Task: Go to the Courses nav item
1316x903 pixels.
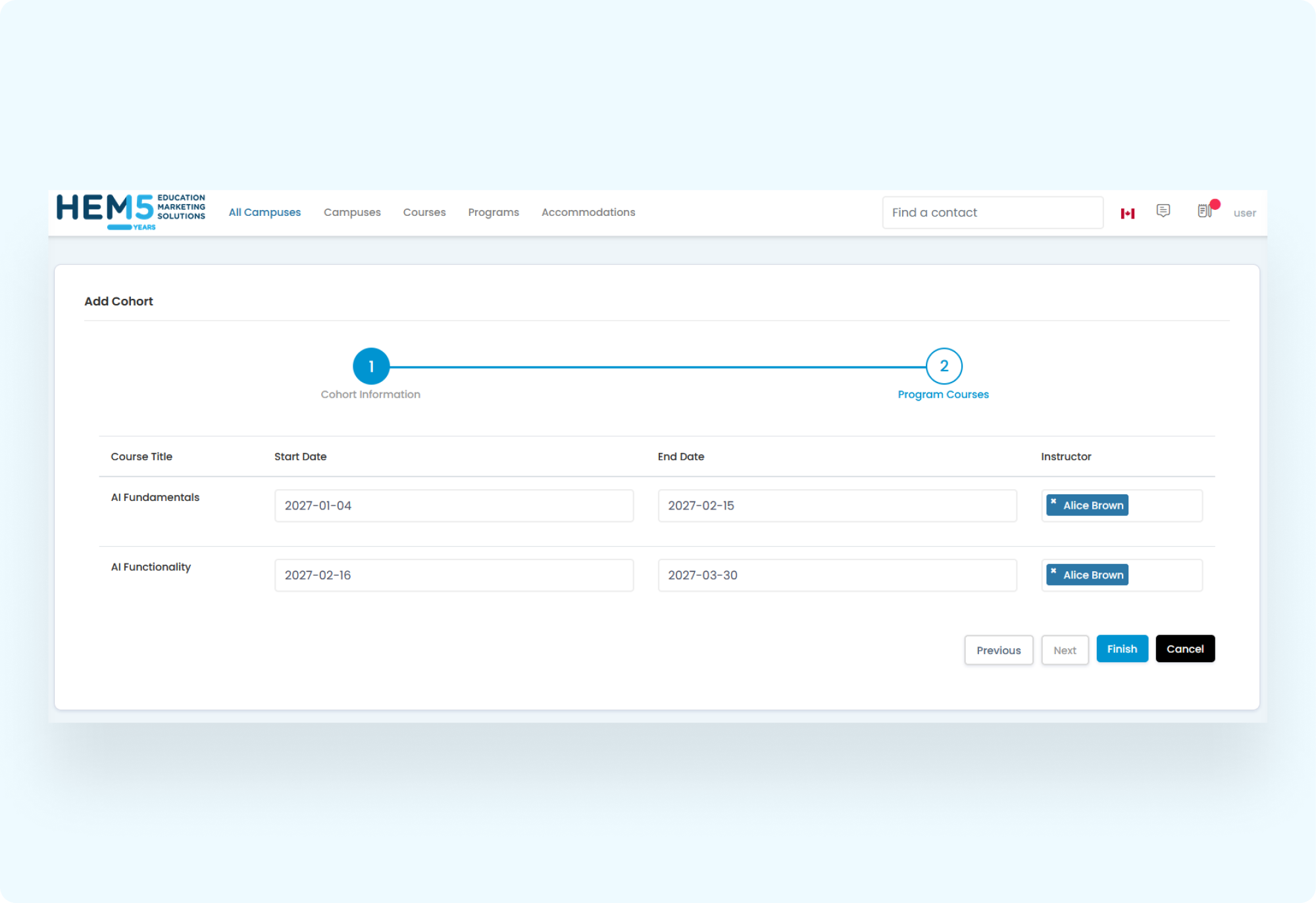Action: pyautogui.click(x=424, y=212)
